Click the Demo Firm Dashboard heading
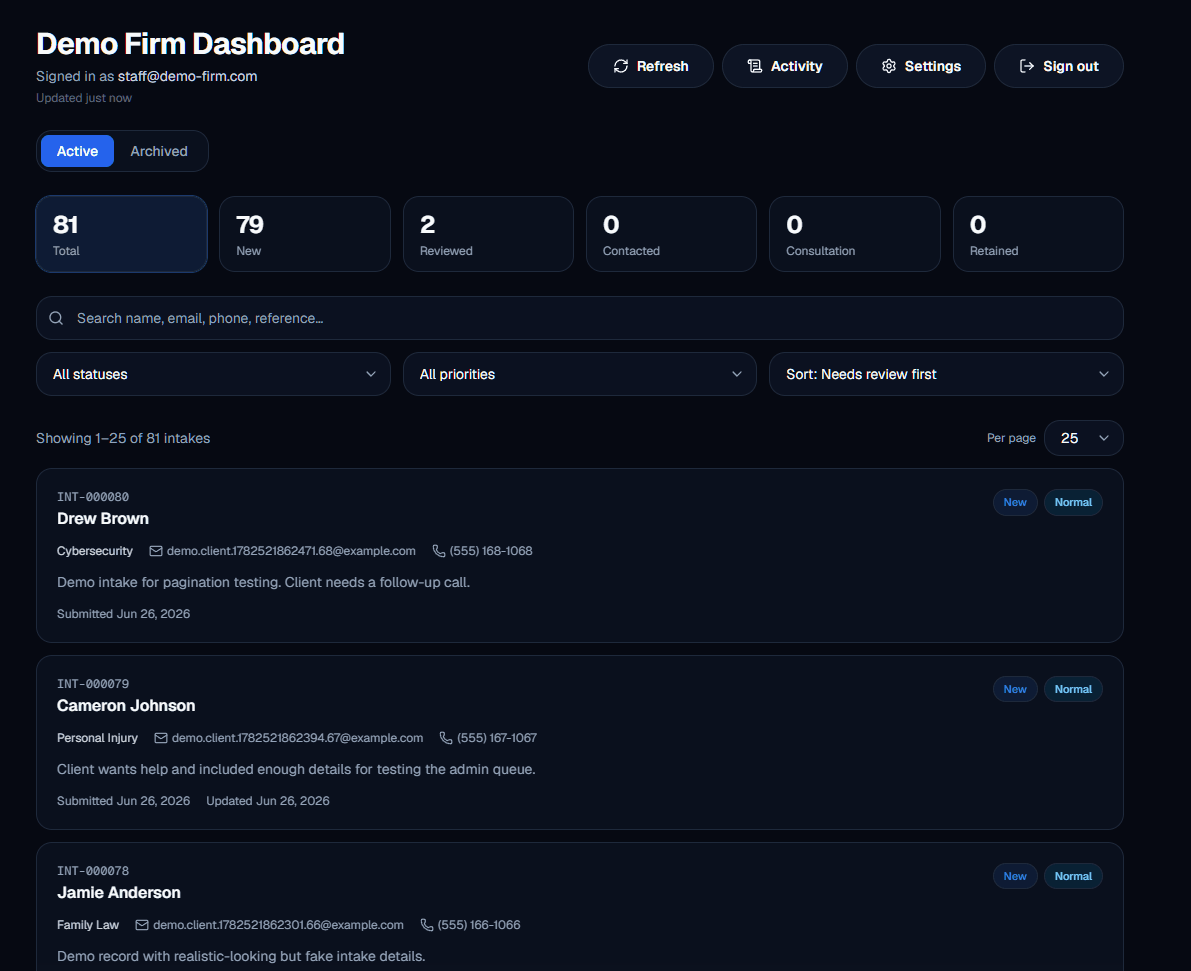The width and height of the screenshot is (1191, 971). (191, 44)
